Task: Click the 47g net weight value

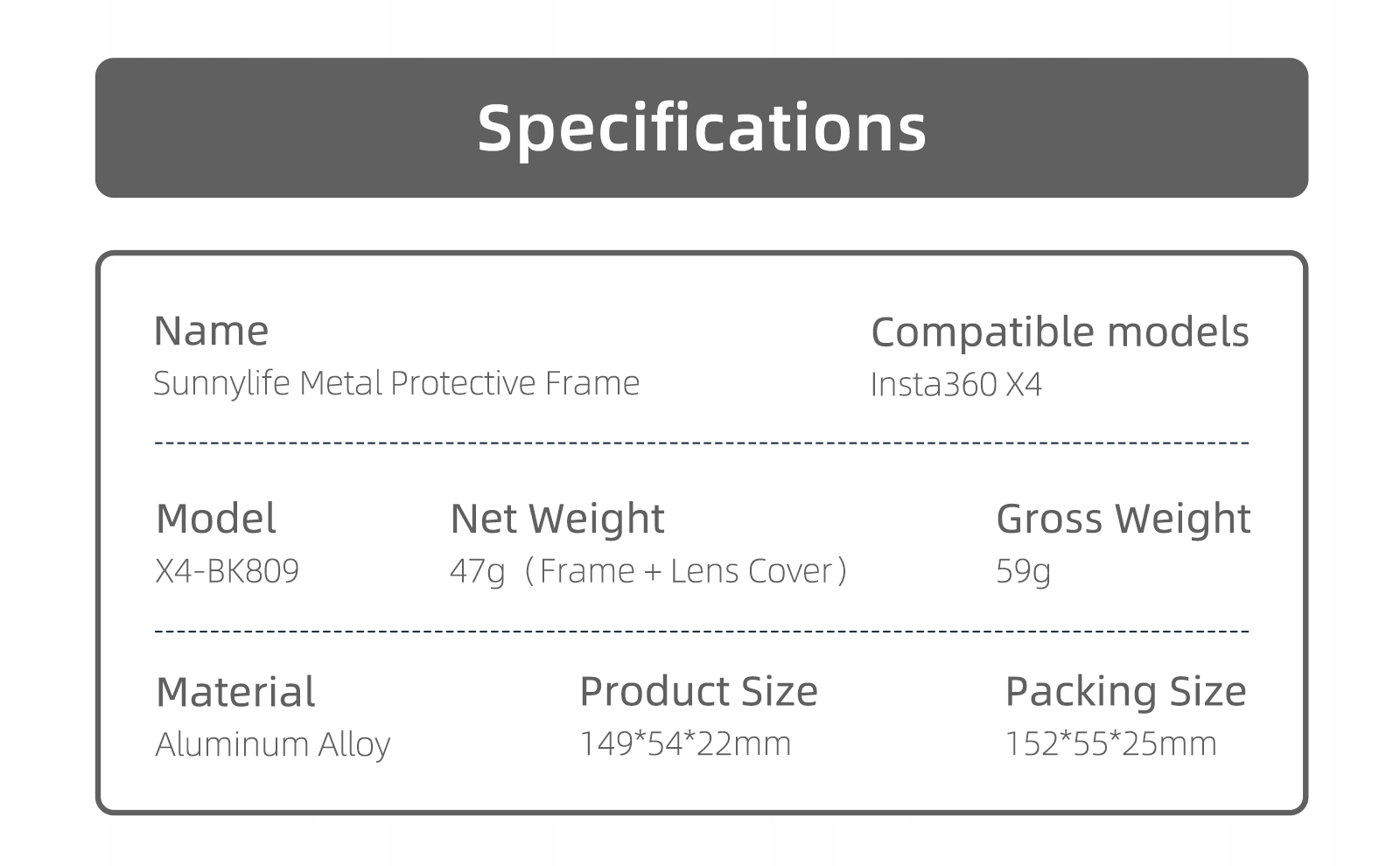Action: click(x=477, y=571)
